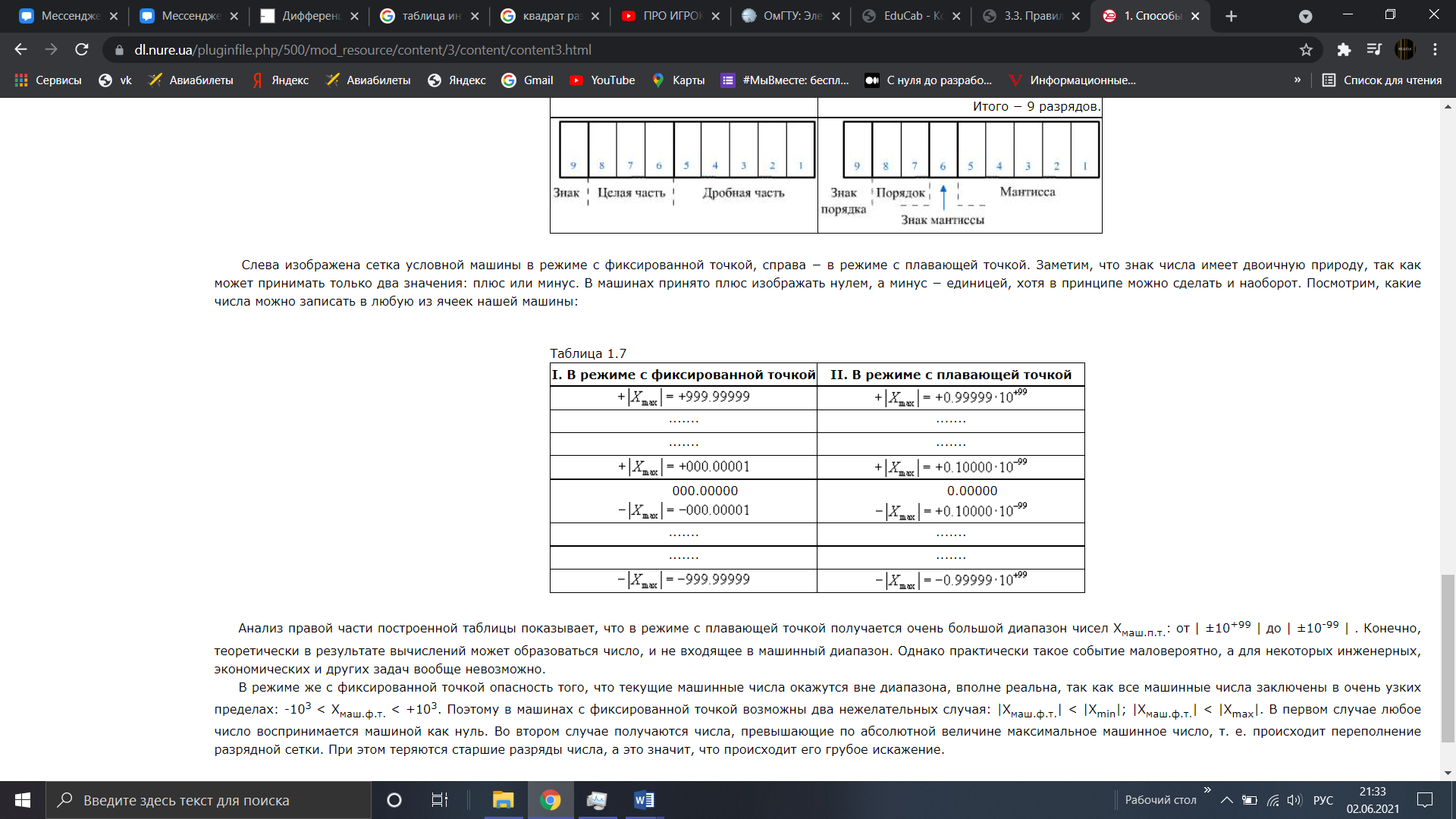Viewport: 1456px width, 819px height.
Task: Open the first Авиабилеты bookmark
Action: [x=191, y=80]
